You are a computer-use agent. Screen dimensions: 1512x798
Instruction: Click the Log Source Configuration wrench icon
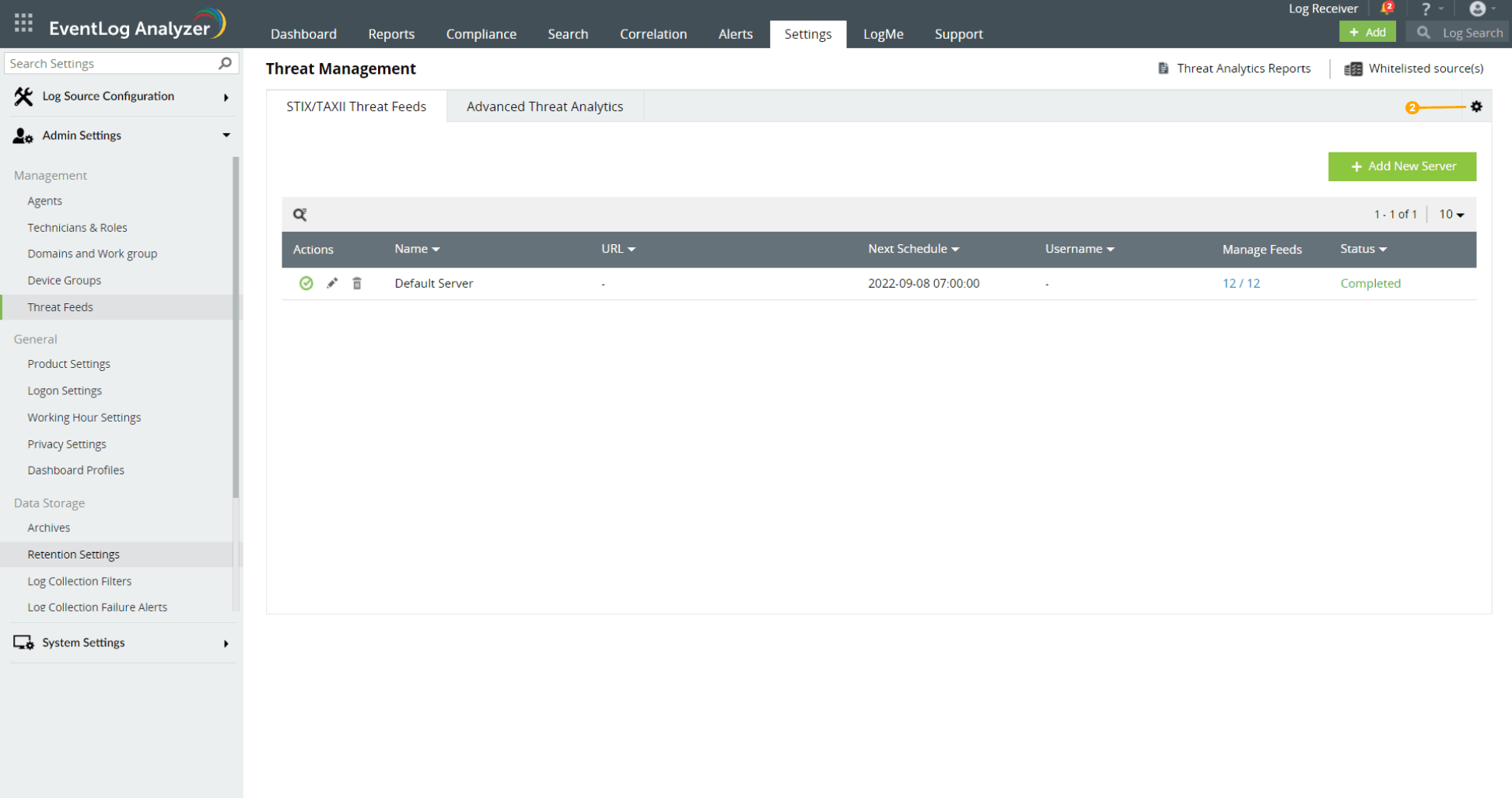[23, 96]
